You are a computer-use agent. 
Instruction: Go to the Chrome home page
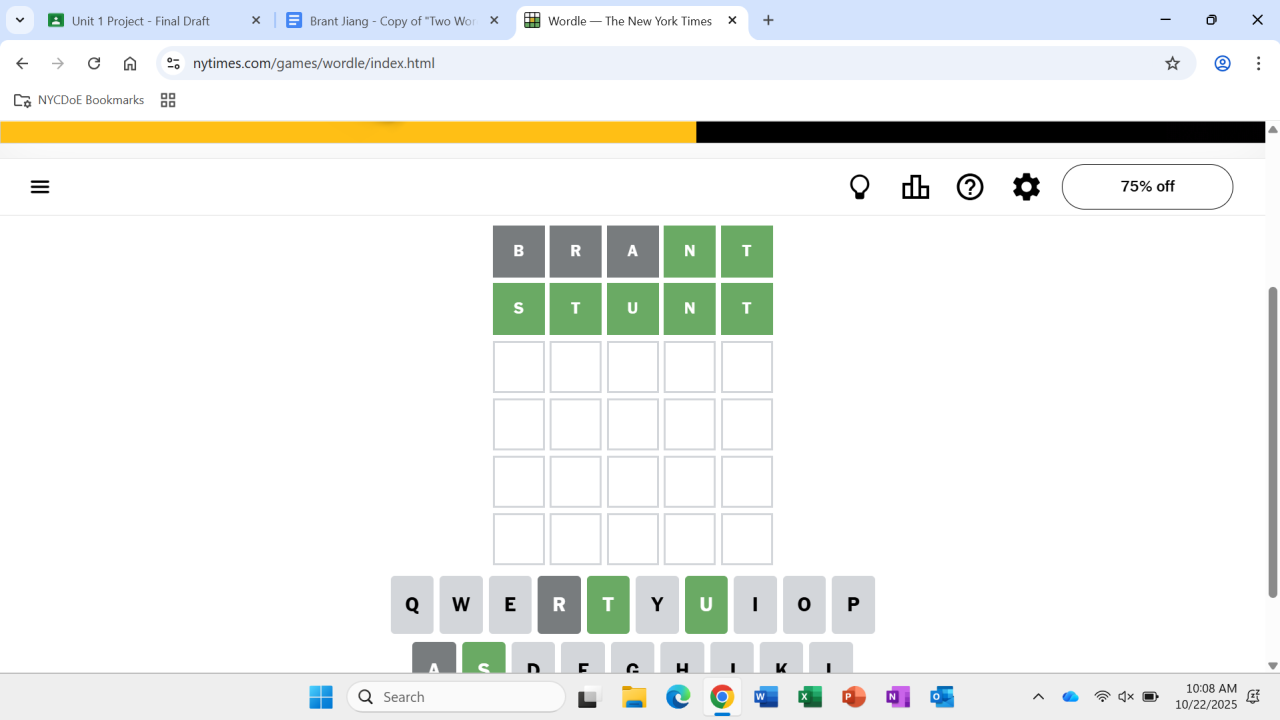coord(130,63)
